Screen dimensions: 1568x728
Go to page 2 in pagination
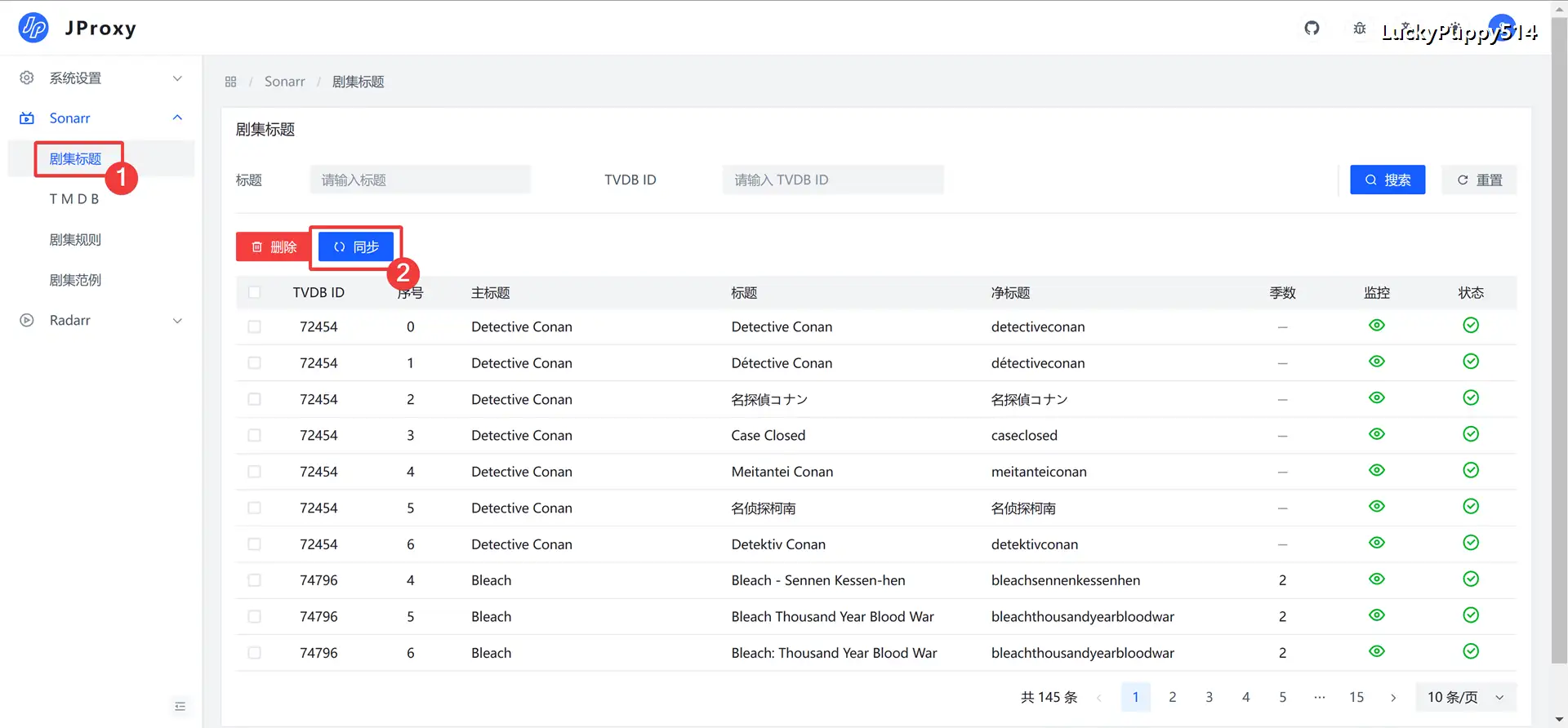coord(1173,697)
